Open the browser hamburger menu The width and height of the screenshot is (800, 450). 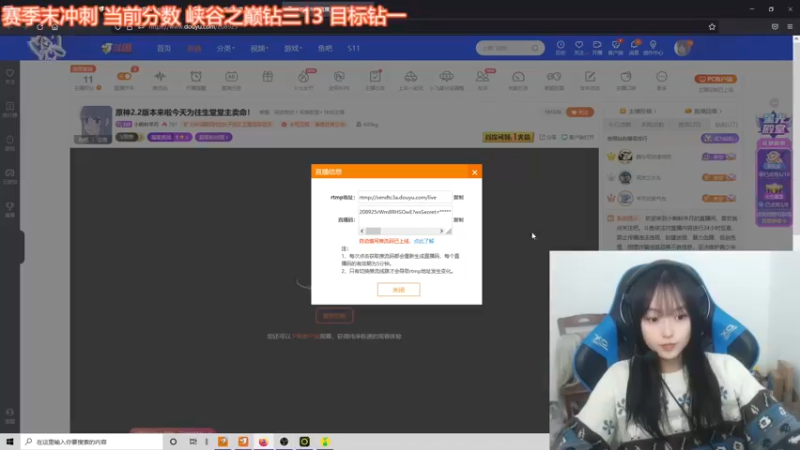point(789,27)
